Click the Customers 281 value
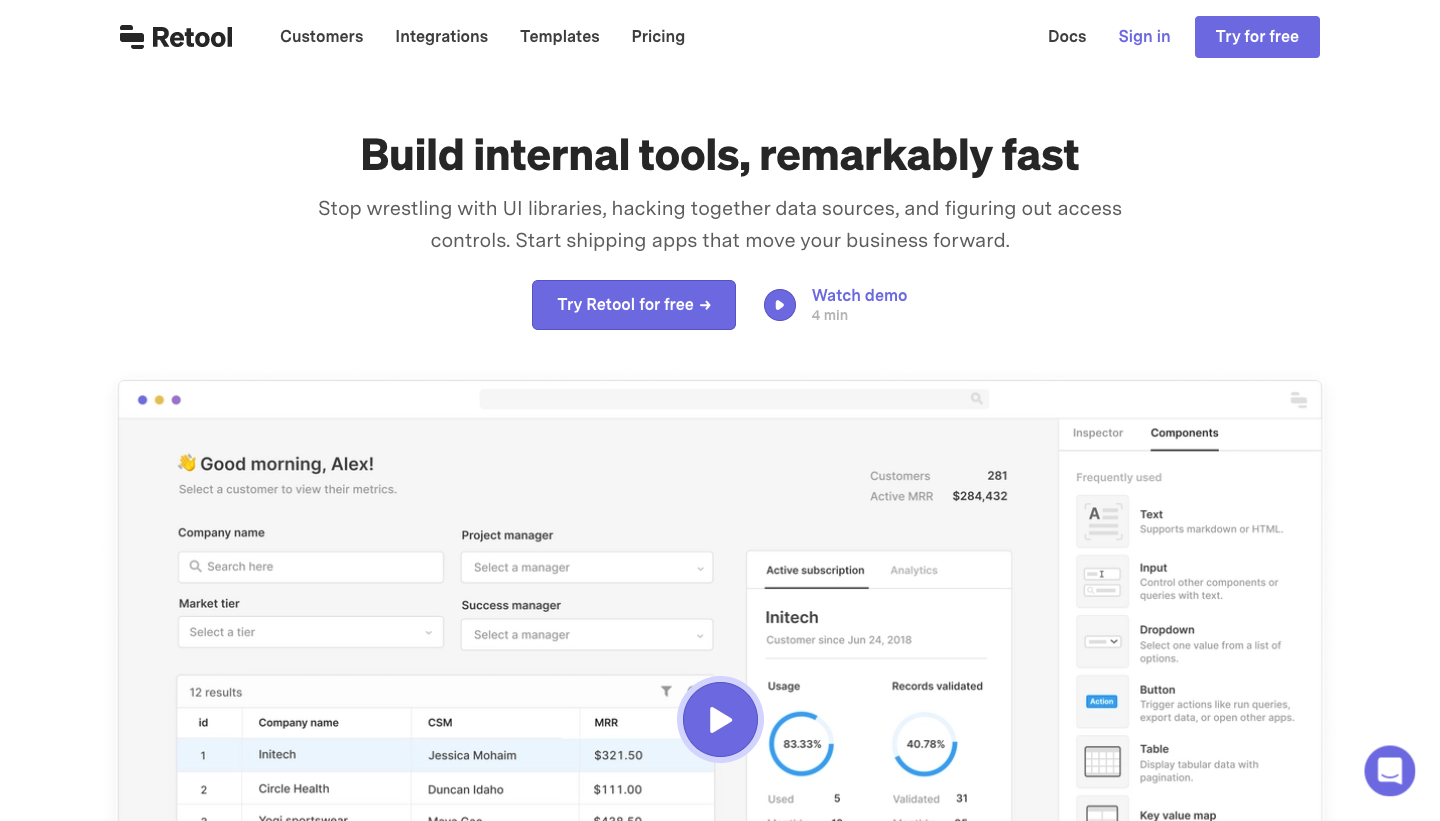 pos(997,476)
